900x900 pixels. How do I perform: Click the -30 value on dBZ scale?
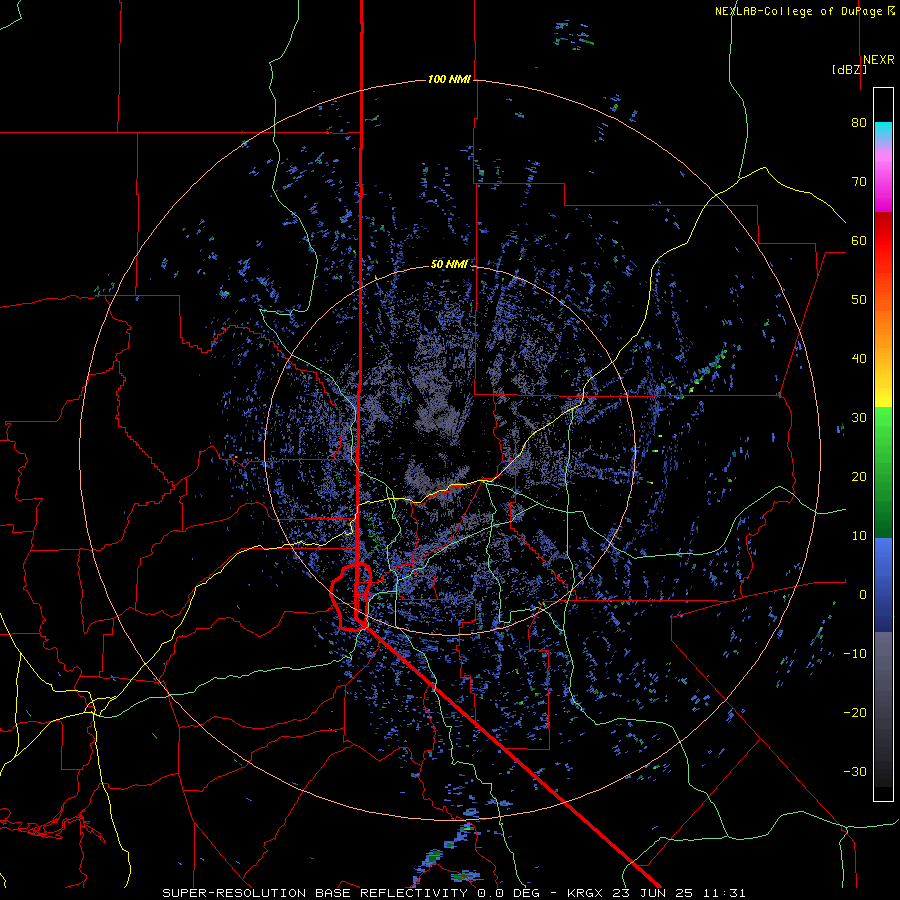[855, 771]
